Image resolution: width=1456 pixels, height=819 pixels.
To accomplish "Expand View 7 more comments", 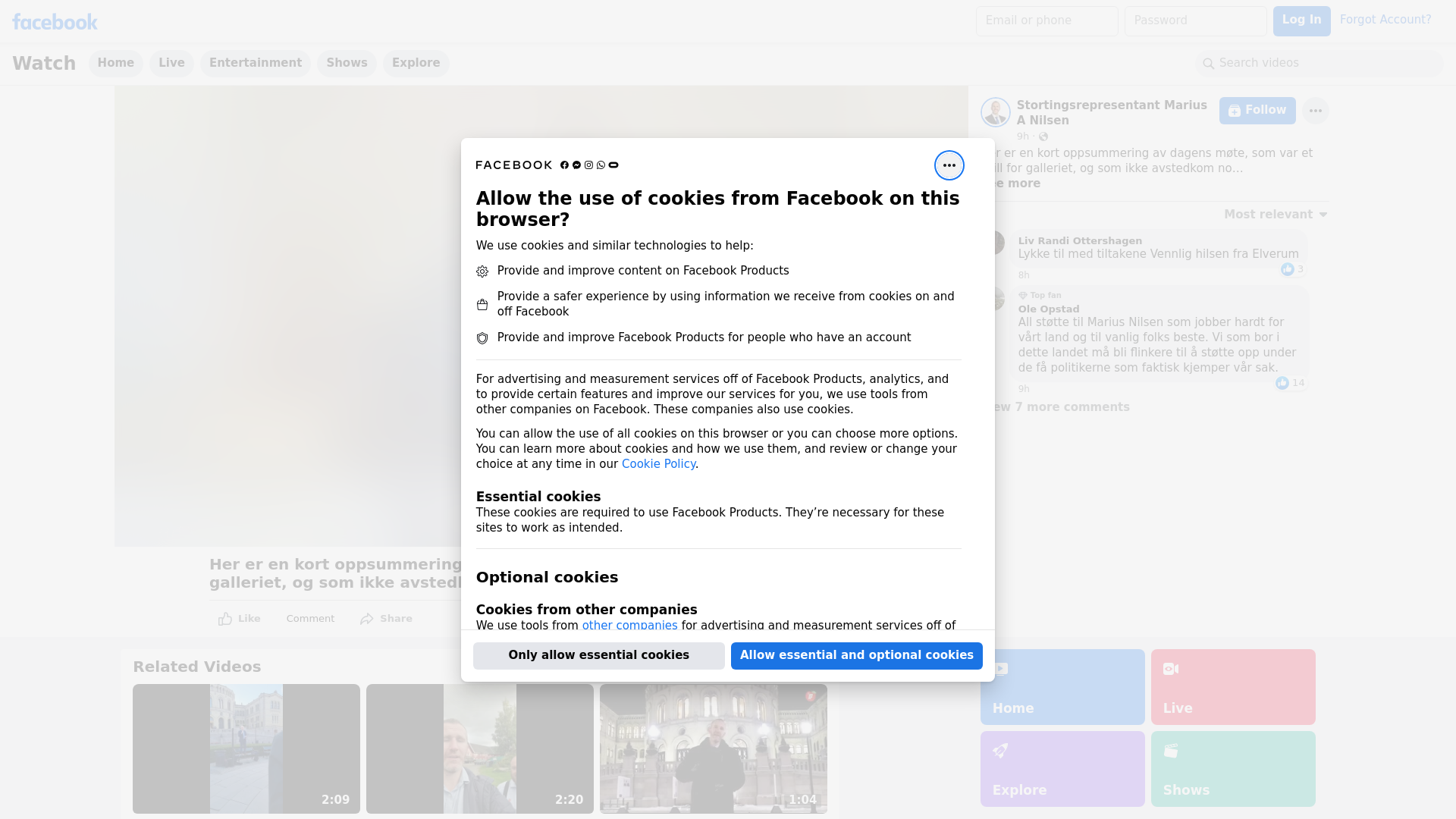I will click(1062, 407).
